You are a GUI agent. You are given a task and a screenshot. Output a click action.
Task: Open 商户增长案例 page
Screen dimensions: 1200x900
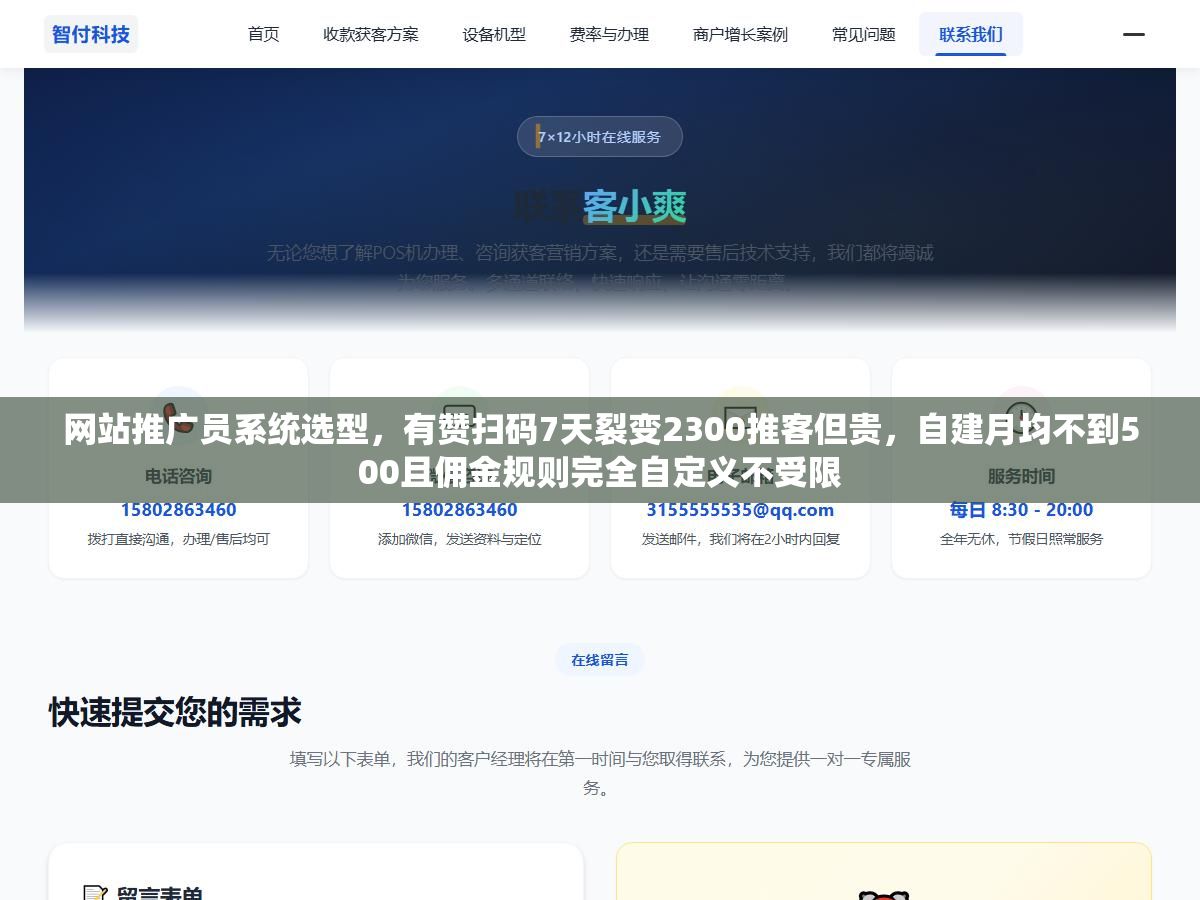pos(740,34)
